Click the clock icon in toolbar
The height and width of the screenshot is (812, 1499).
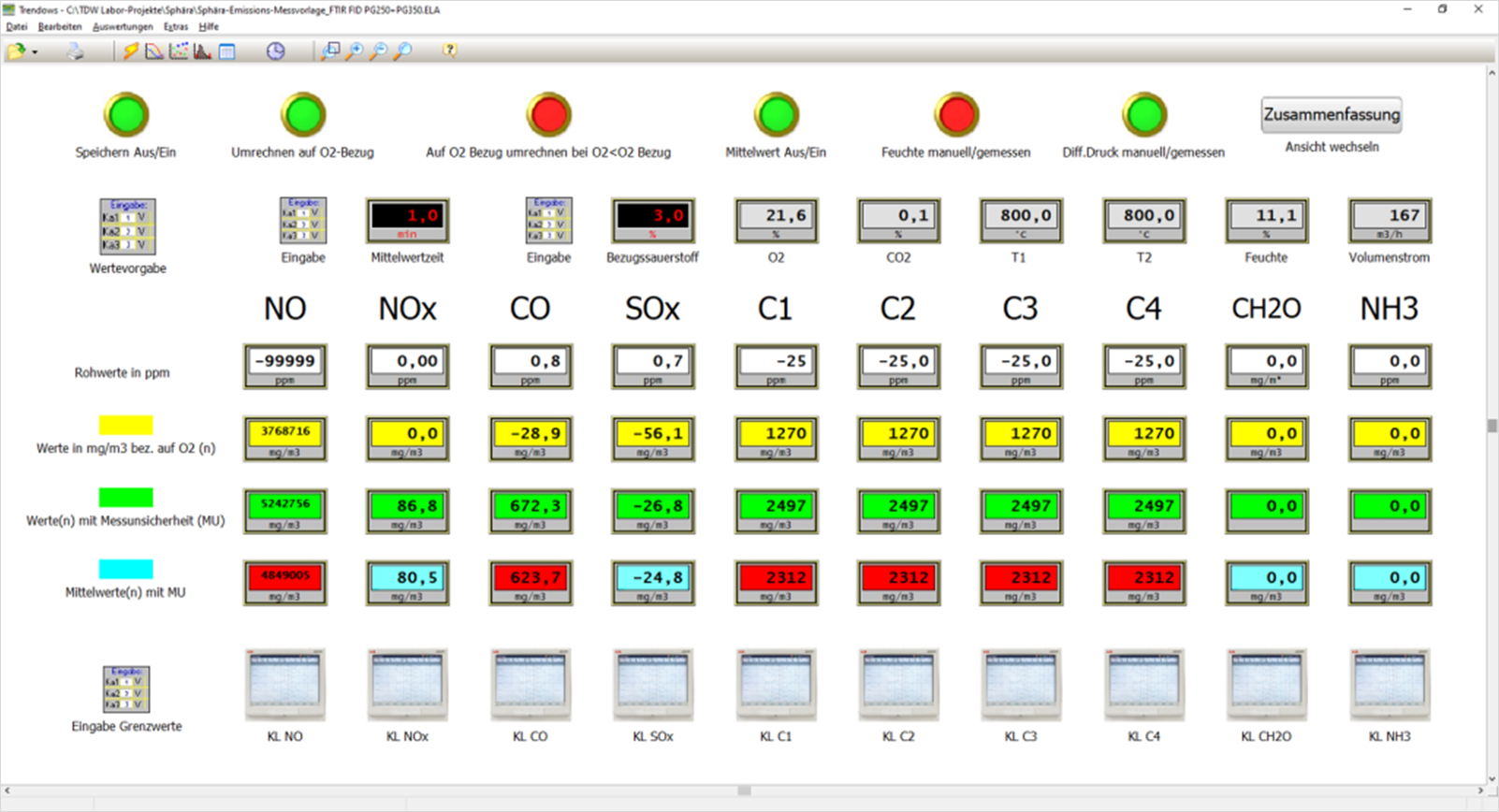[275, 51]
